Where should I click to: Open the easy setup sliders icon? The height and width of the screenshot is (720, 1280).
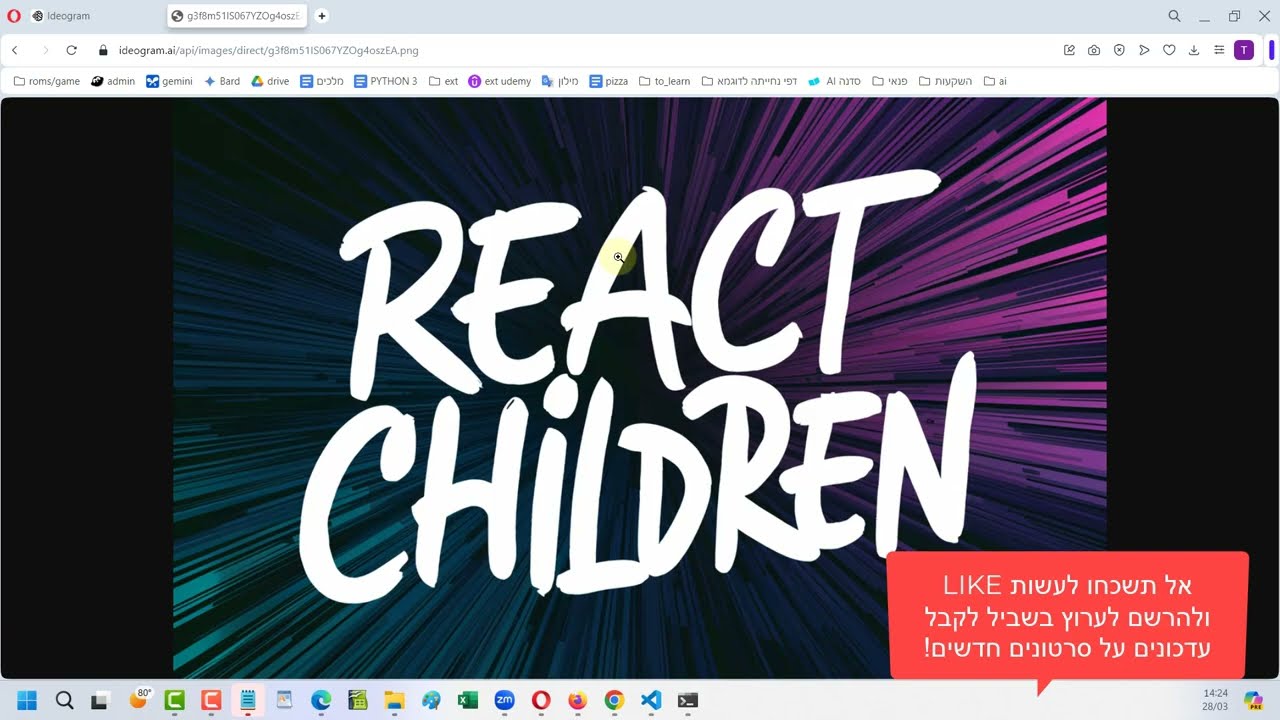tap(1219, 50)
